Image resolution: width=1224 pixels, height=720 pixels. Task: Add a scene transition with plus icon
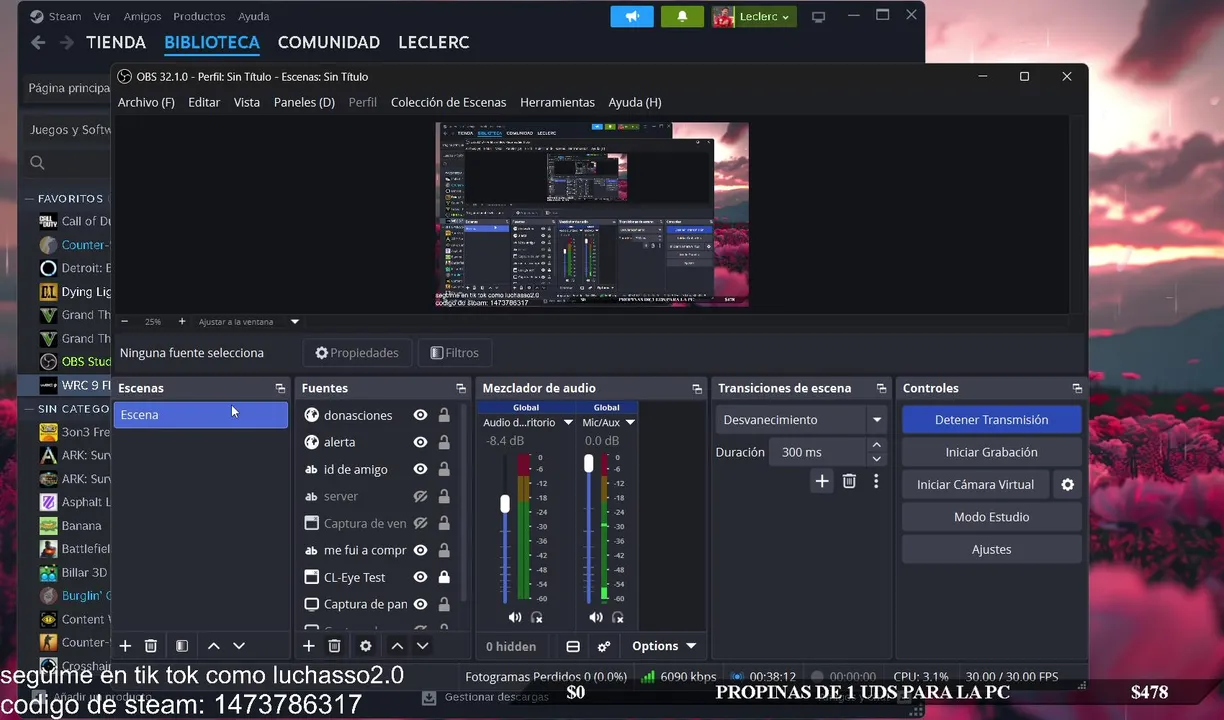point(822,481)
